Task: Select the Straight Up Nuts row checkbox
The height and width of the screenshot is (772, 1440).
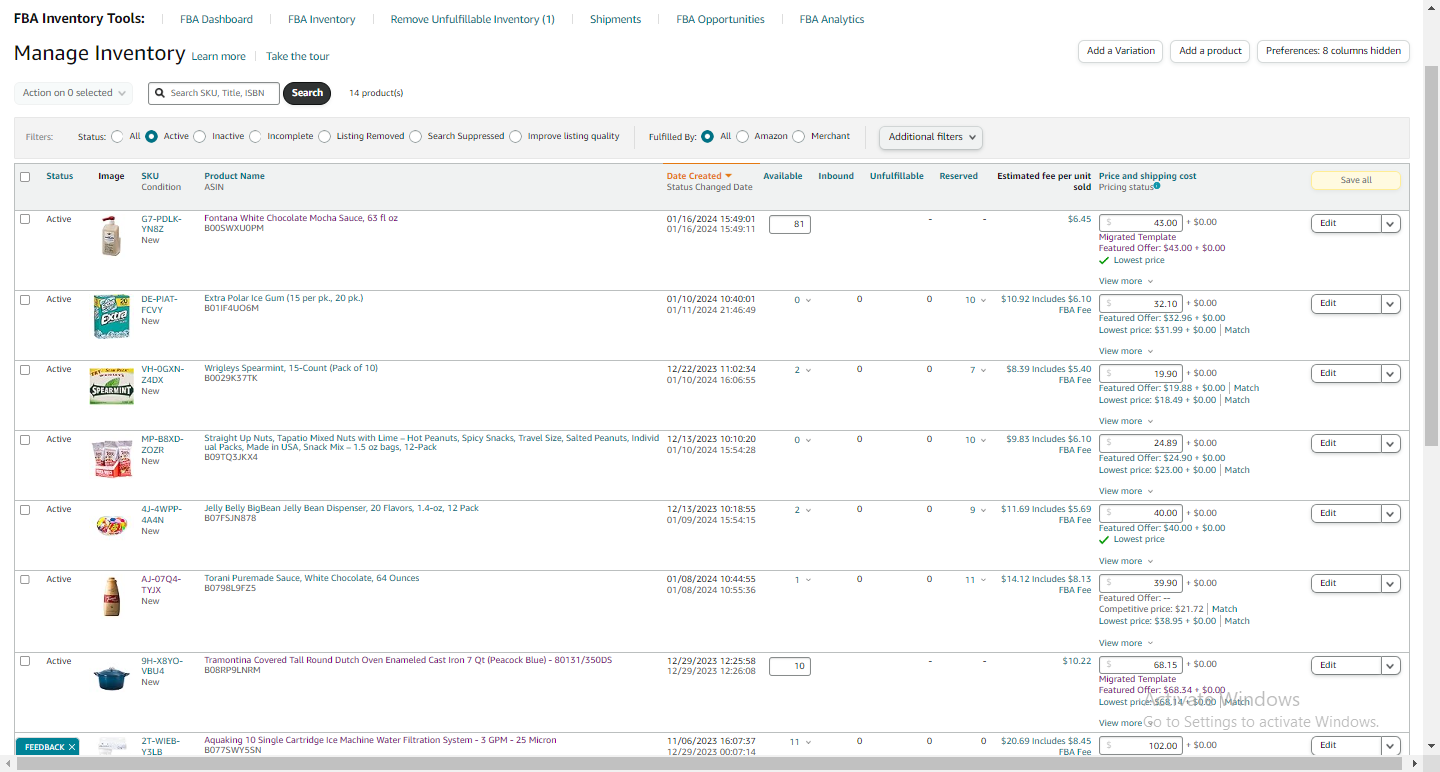Action: [25, 439]
